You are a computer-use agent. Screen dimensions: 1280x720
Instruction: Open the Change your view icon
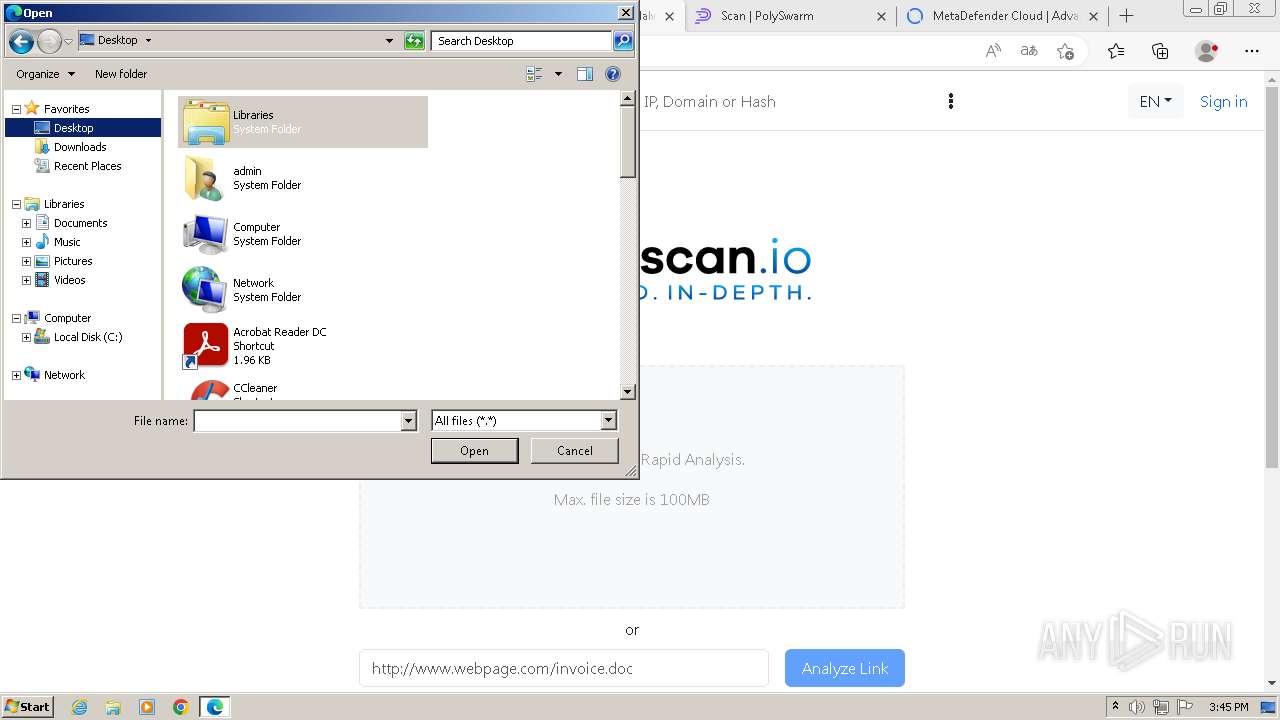pos(534,74)
